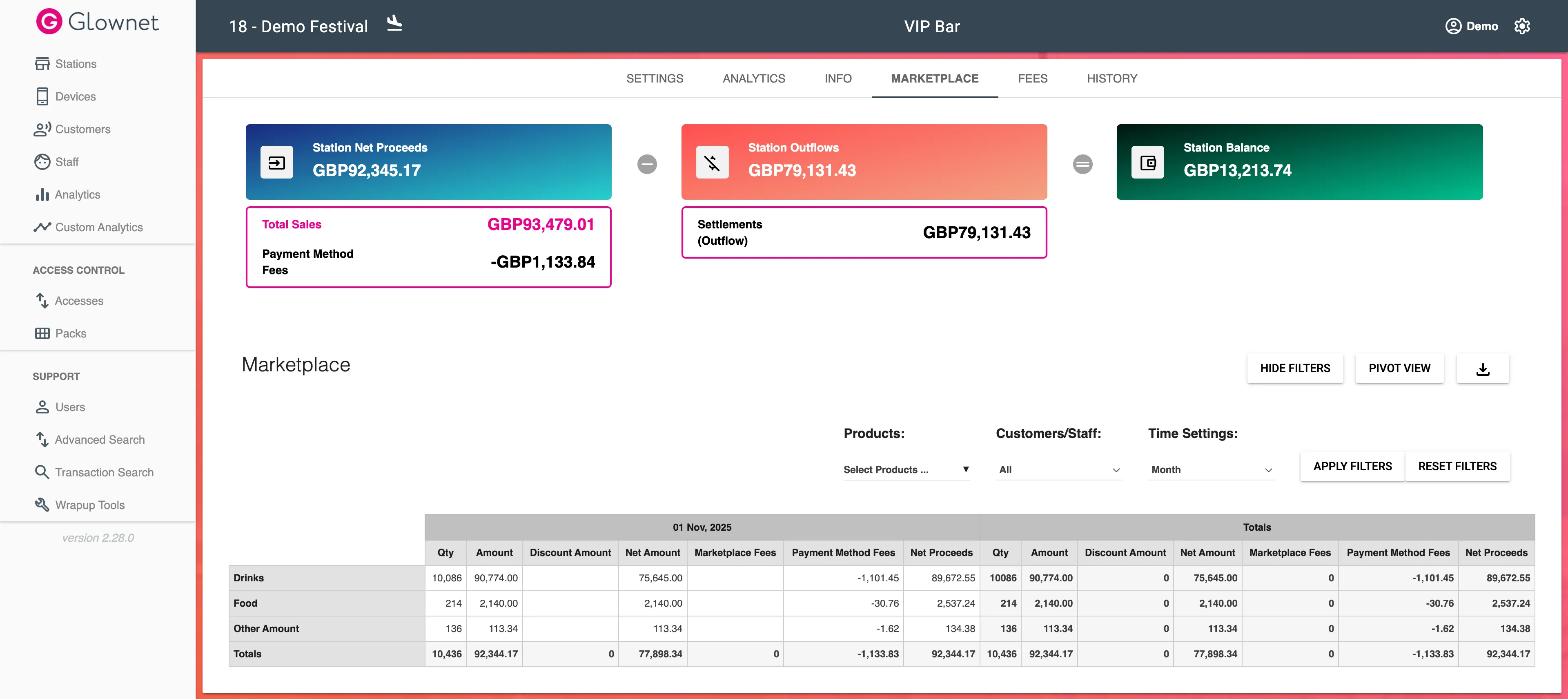
Task: Open the Time Settings dropdown set to Month
Action: click(x=1211, y=469)
